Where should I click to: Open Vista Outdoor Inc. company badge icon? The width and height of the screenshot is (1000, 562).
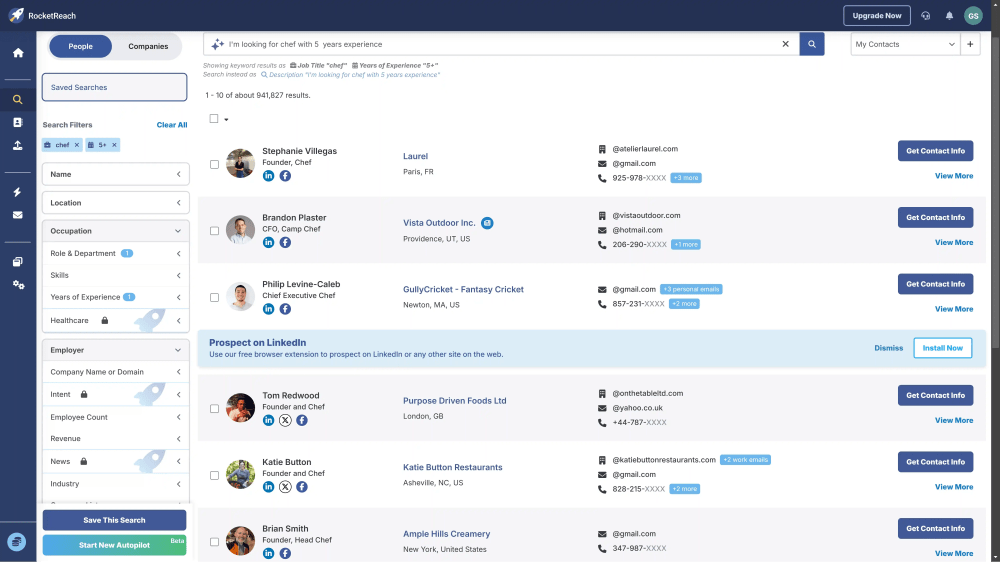[x=487, y=223]
